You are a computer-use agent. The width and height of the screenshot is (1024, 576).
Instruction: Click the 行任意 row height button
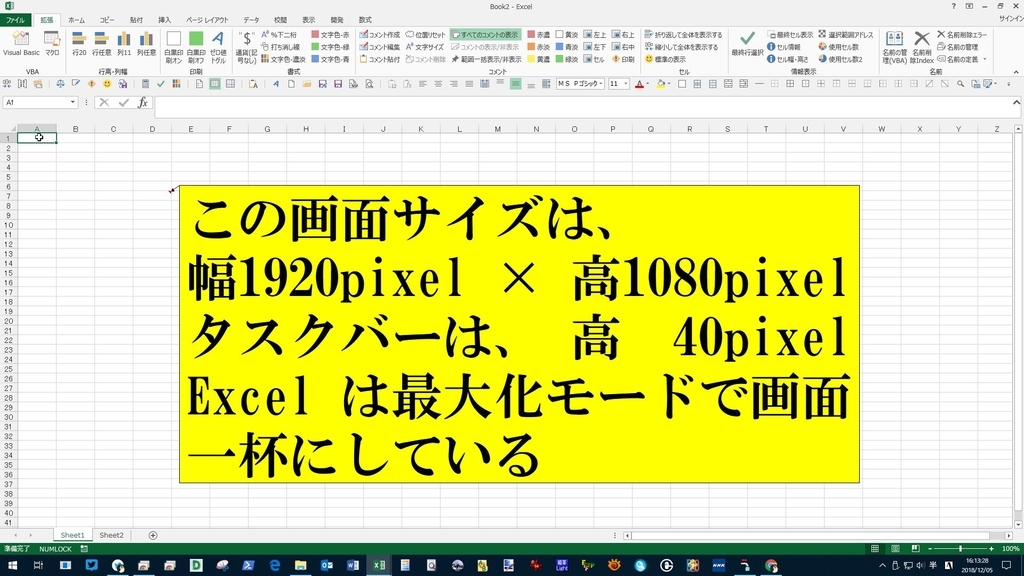tap(101, 44)
